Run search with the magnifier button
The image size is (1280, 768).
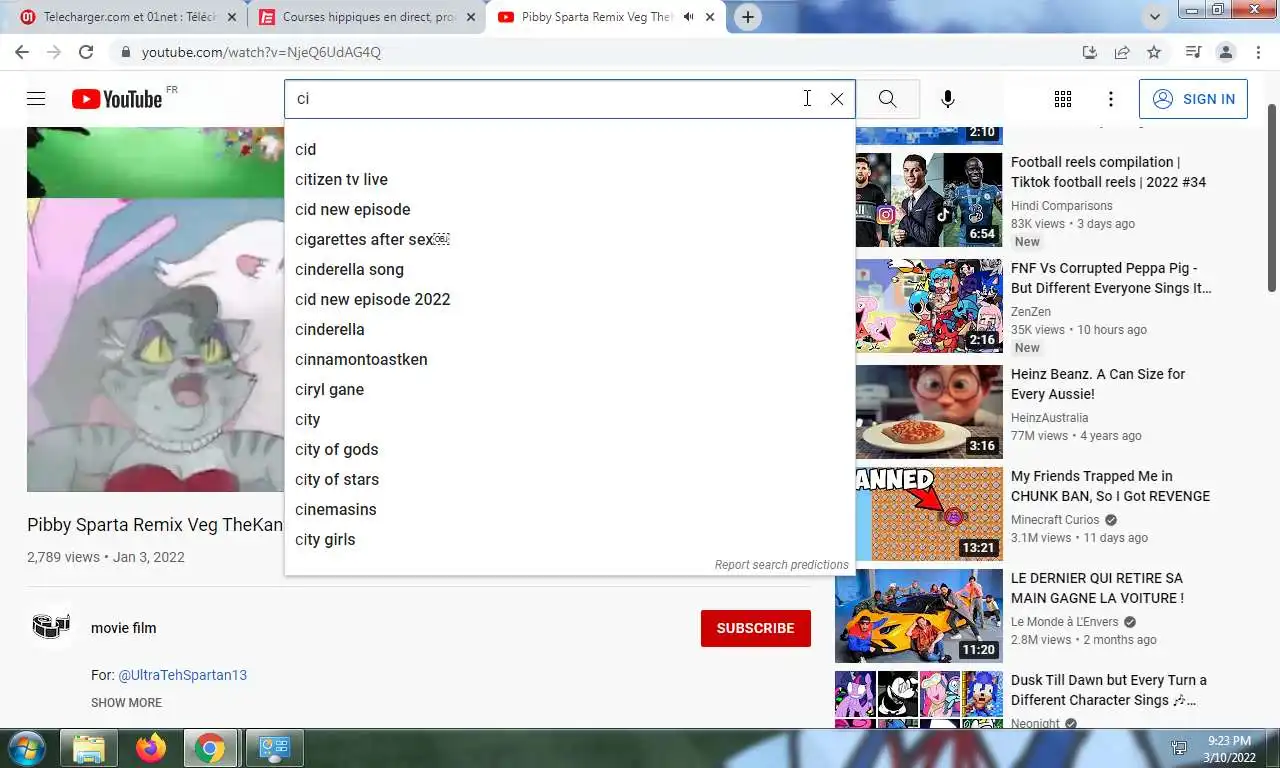coord(887,99)
